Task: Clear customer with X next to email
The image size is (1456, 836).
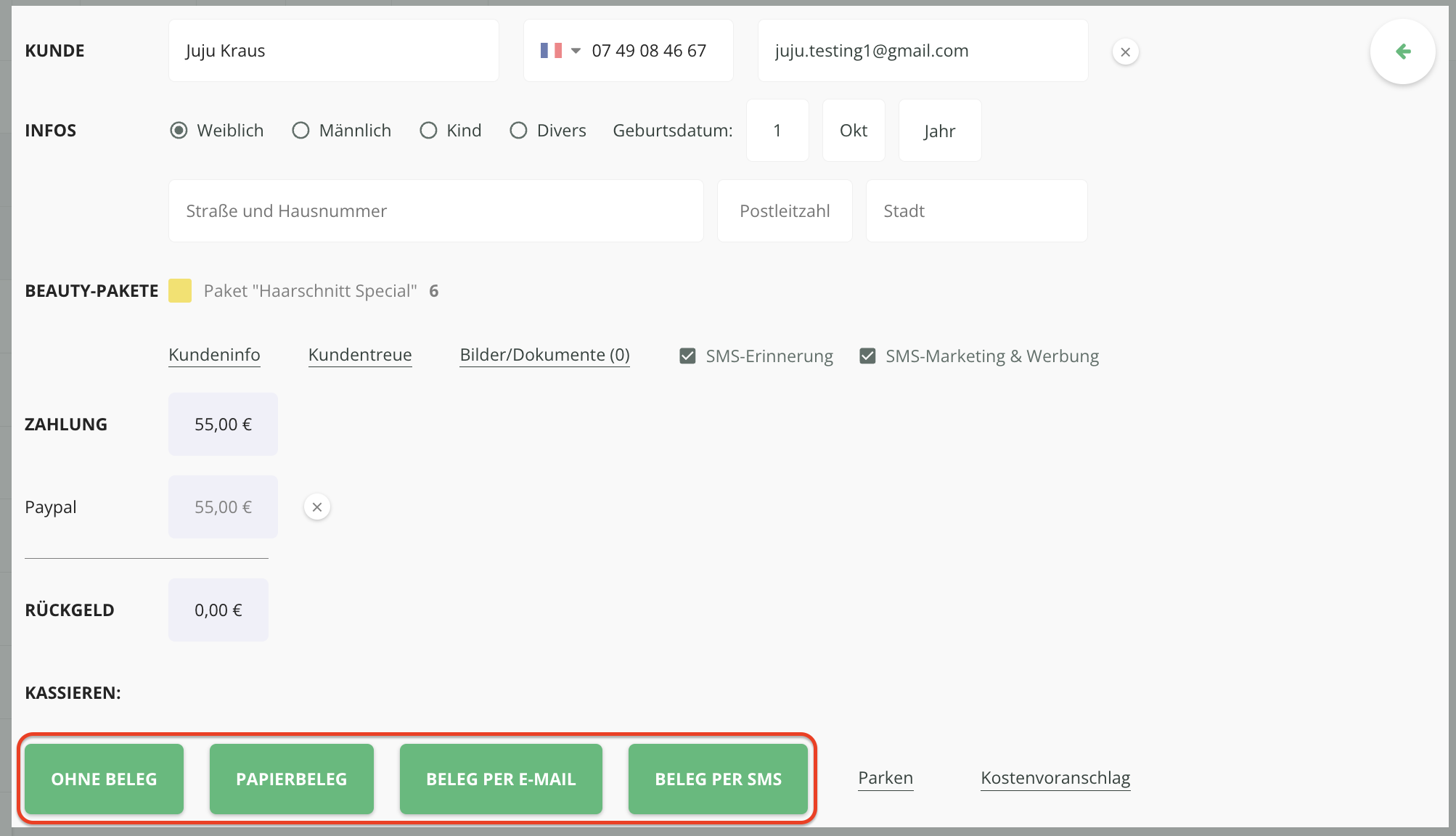Action: [x=1125, y=52]
